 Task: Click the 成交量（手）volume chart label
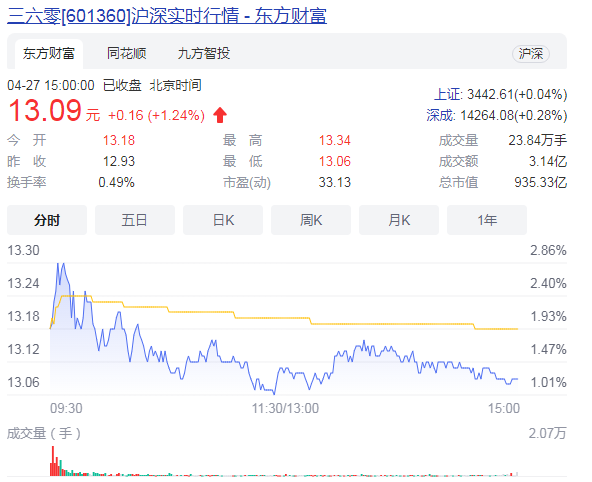coord(44,434)
